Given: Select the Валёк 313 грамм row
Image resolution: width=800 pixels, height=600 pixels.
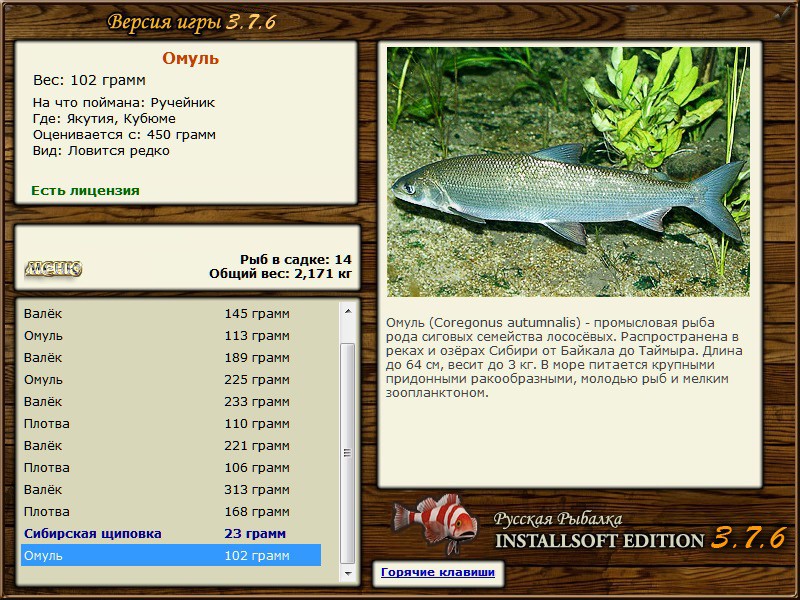Looking at the screenshot, I should click(171, 489).
